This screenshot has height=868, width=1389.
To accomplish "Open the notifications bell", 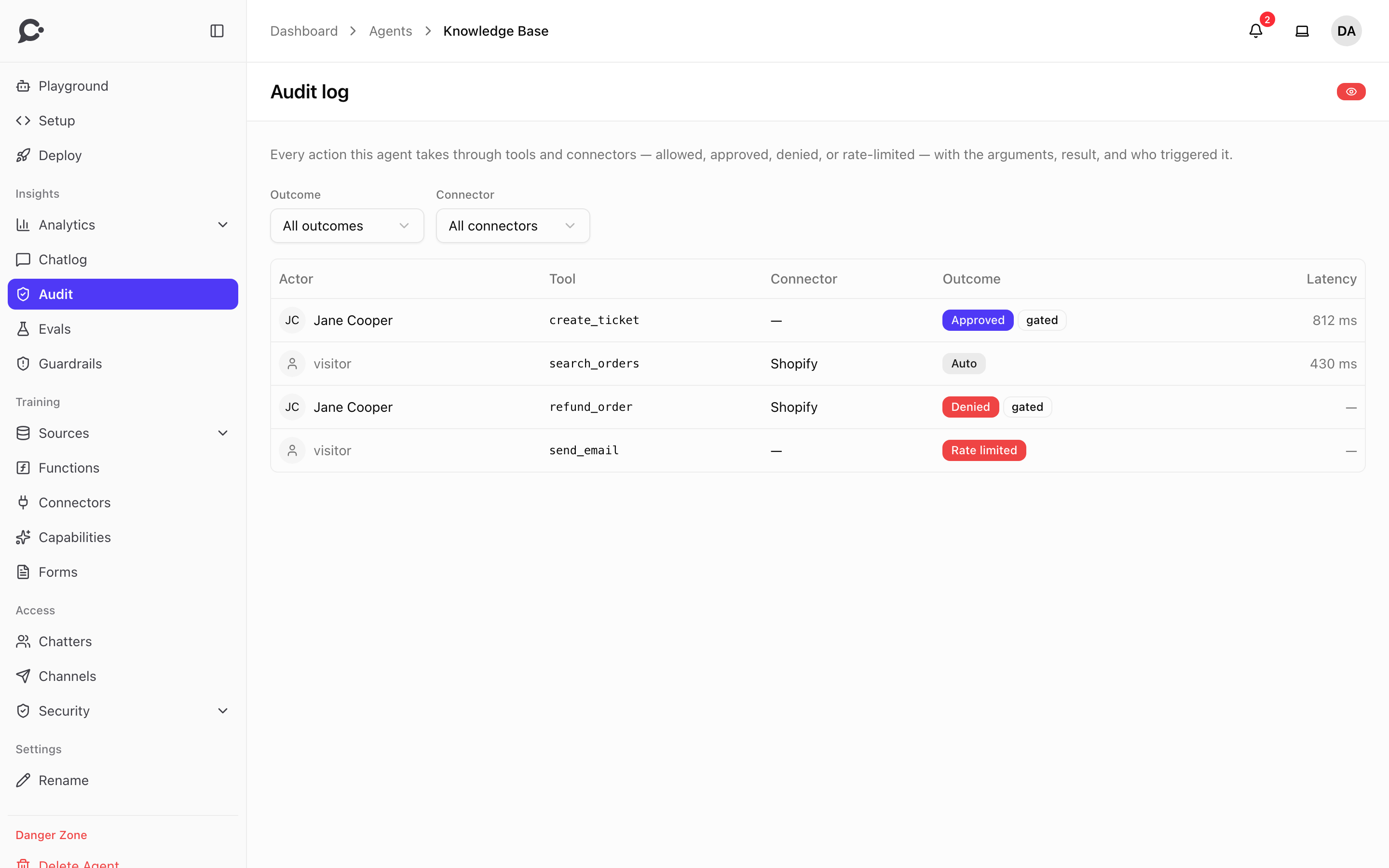I will pos(1256,31).
